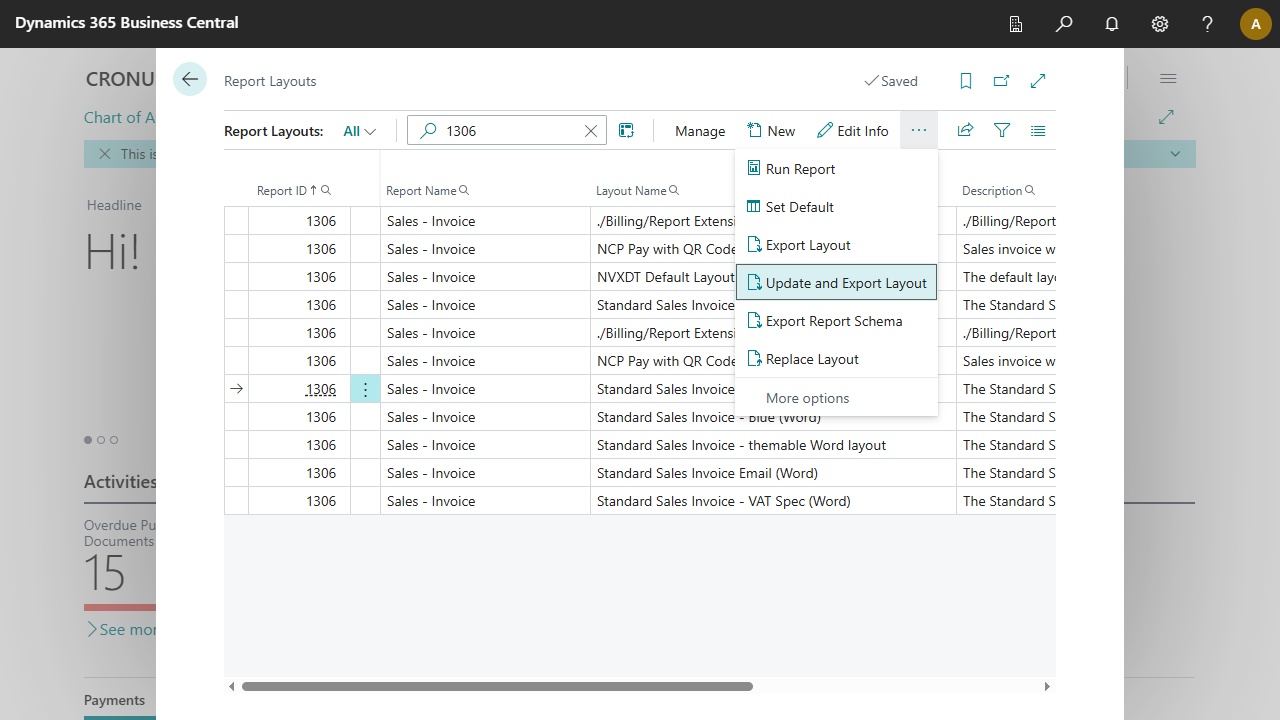Expand page to full width icon

pyautogui.click(x=1038, y=81)
